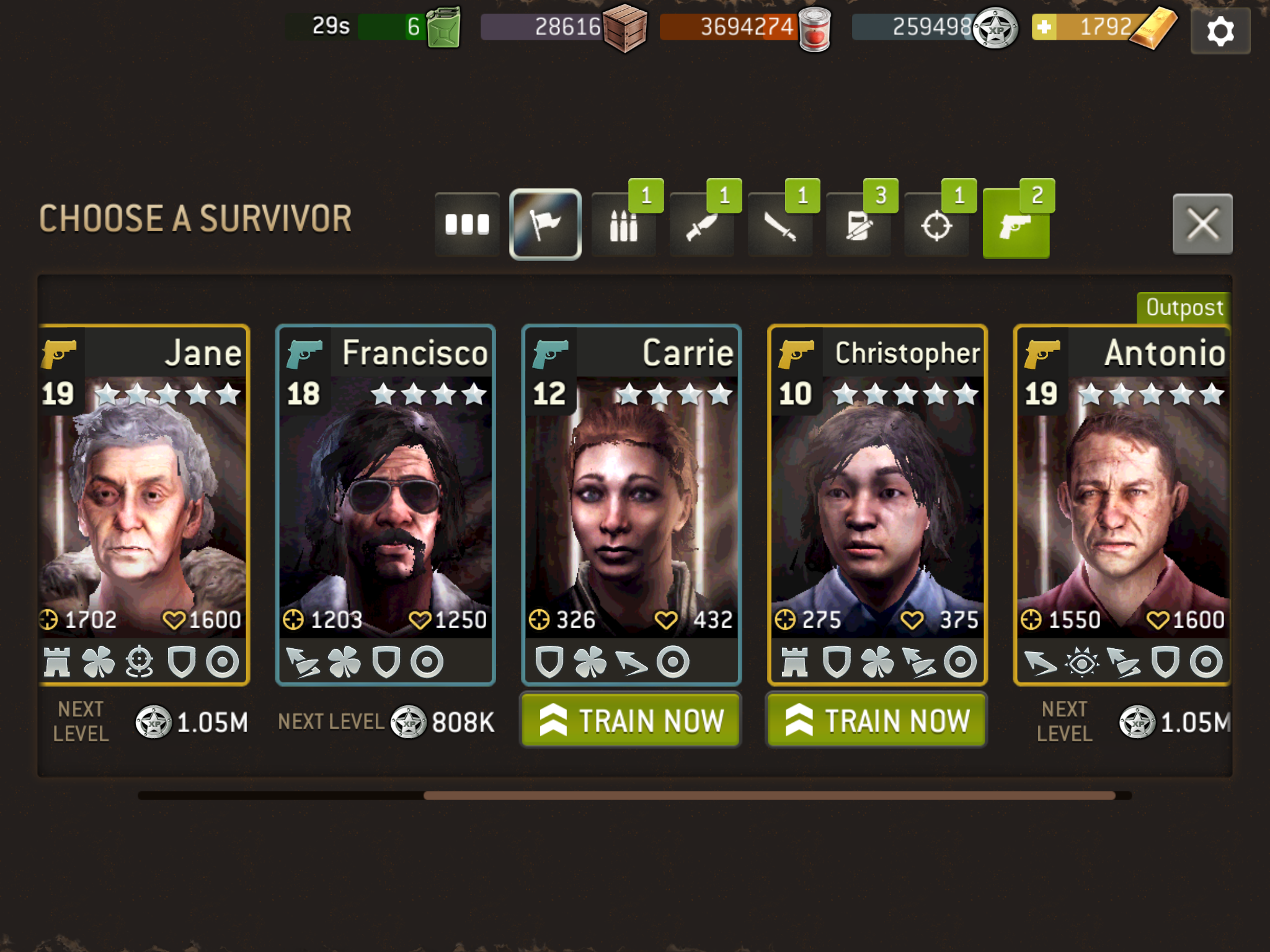Filter by knife scout class icon
This screenshot has height=952, width=1270.
click(x=702, y=224)
